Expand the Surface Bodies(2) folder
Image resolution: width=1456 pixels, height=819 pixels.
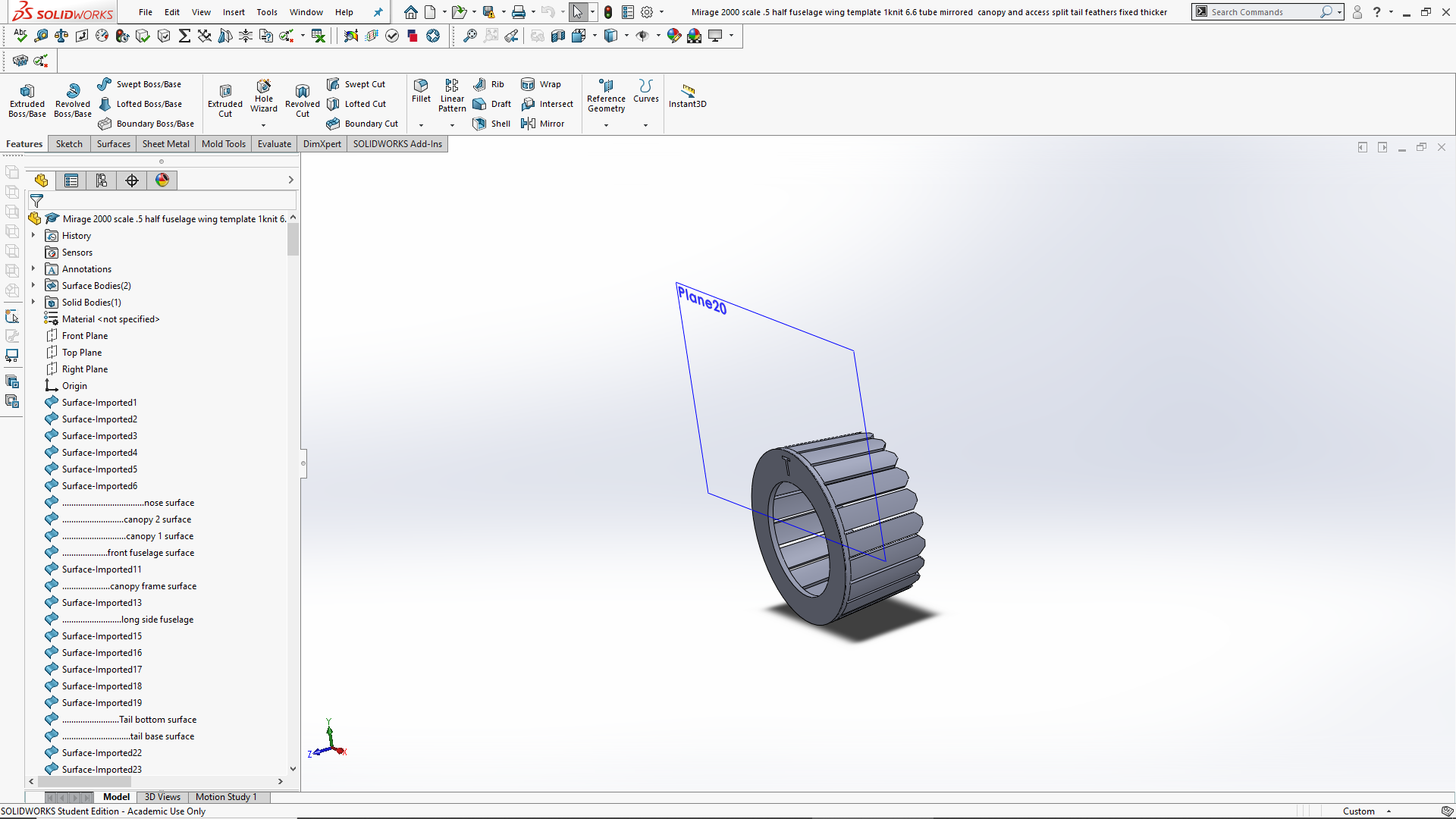[33, 286]
